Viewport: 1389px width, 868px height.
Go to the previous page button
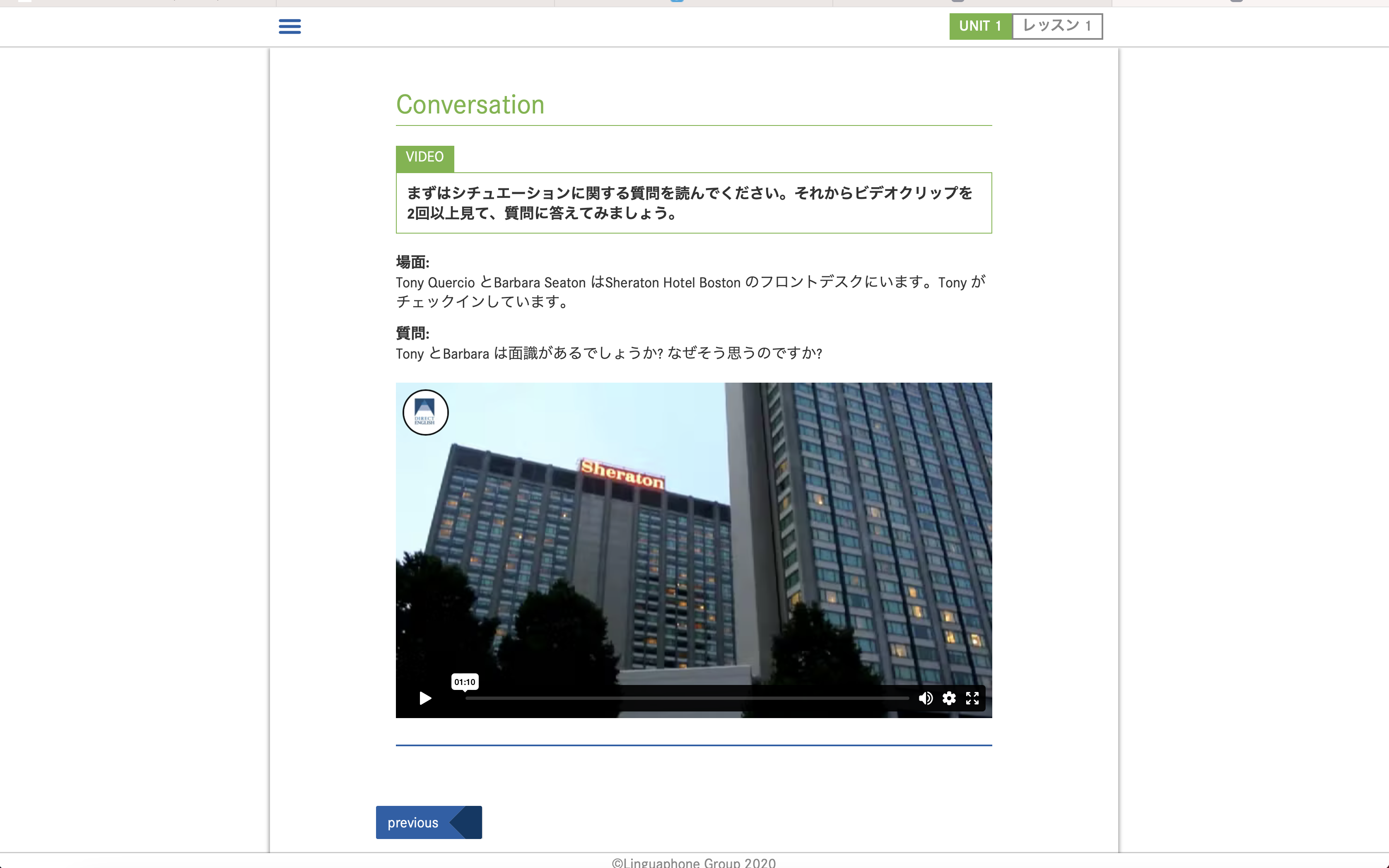(x=429, y=822)
